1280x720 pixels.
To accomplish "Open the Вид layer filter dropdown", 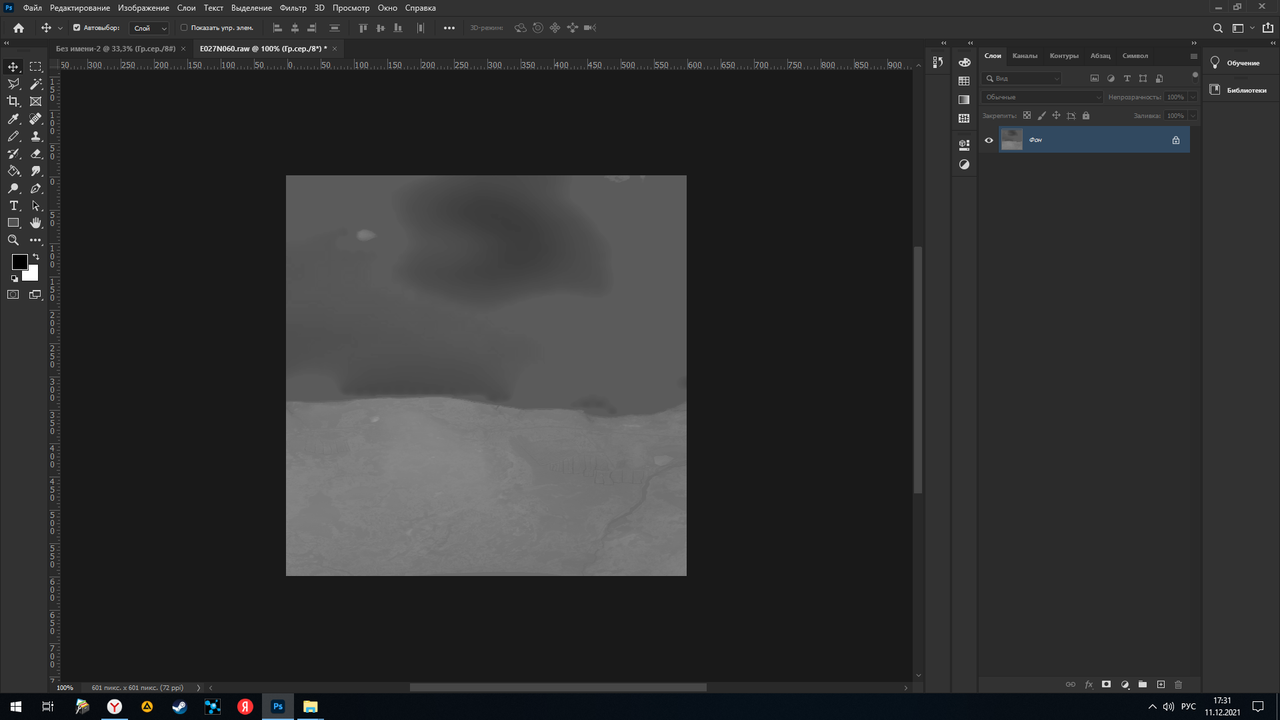I will 1022,78.
